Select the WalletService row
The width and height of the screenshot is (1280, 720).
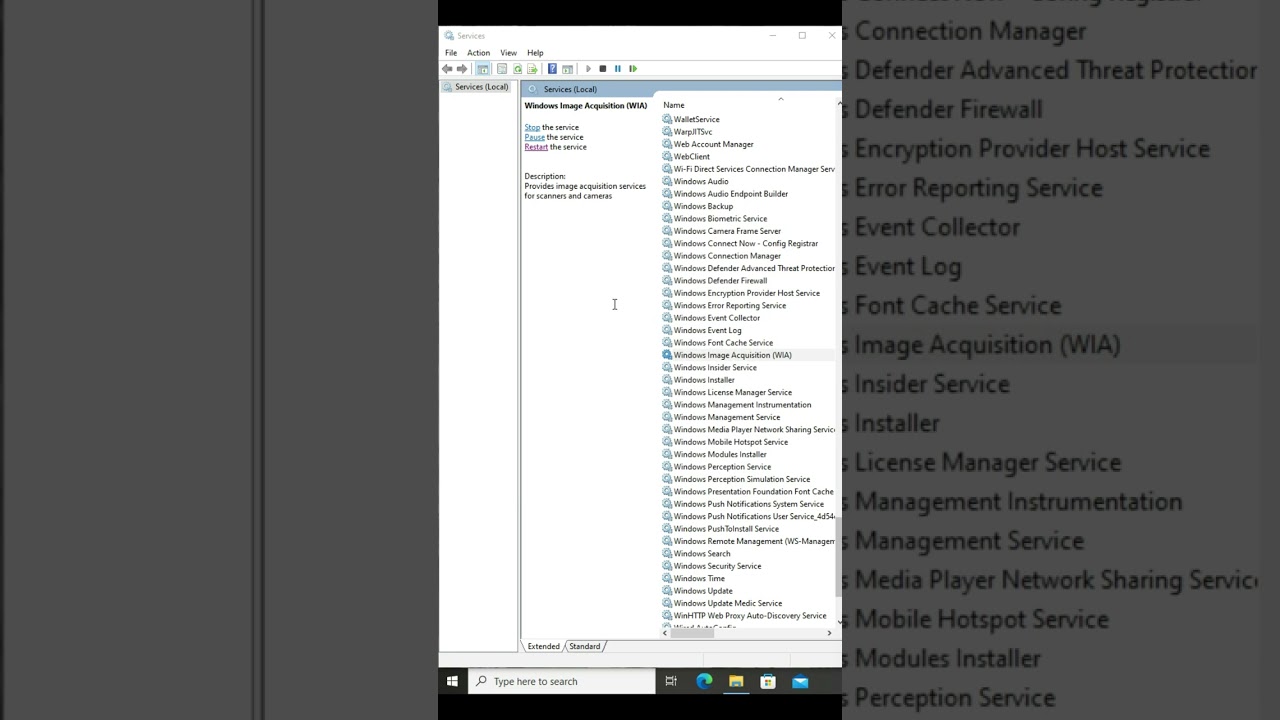pyautogui.click(x=696, y=119)
